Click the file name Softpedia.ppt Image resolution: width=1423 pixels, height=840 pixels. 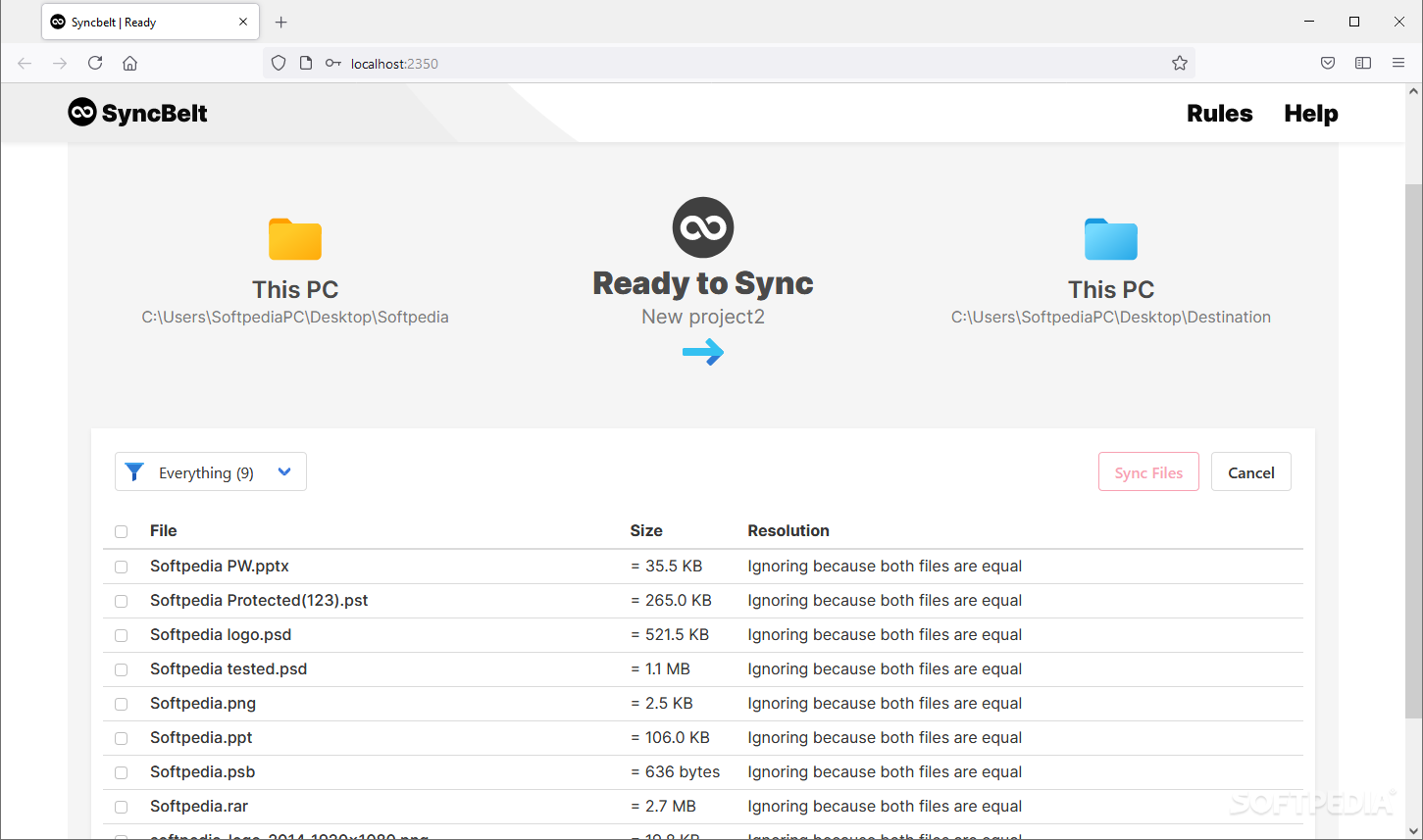point(201,737)
